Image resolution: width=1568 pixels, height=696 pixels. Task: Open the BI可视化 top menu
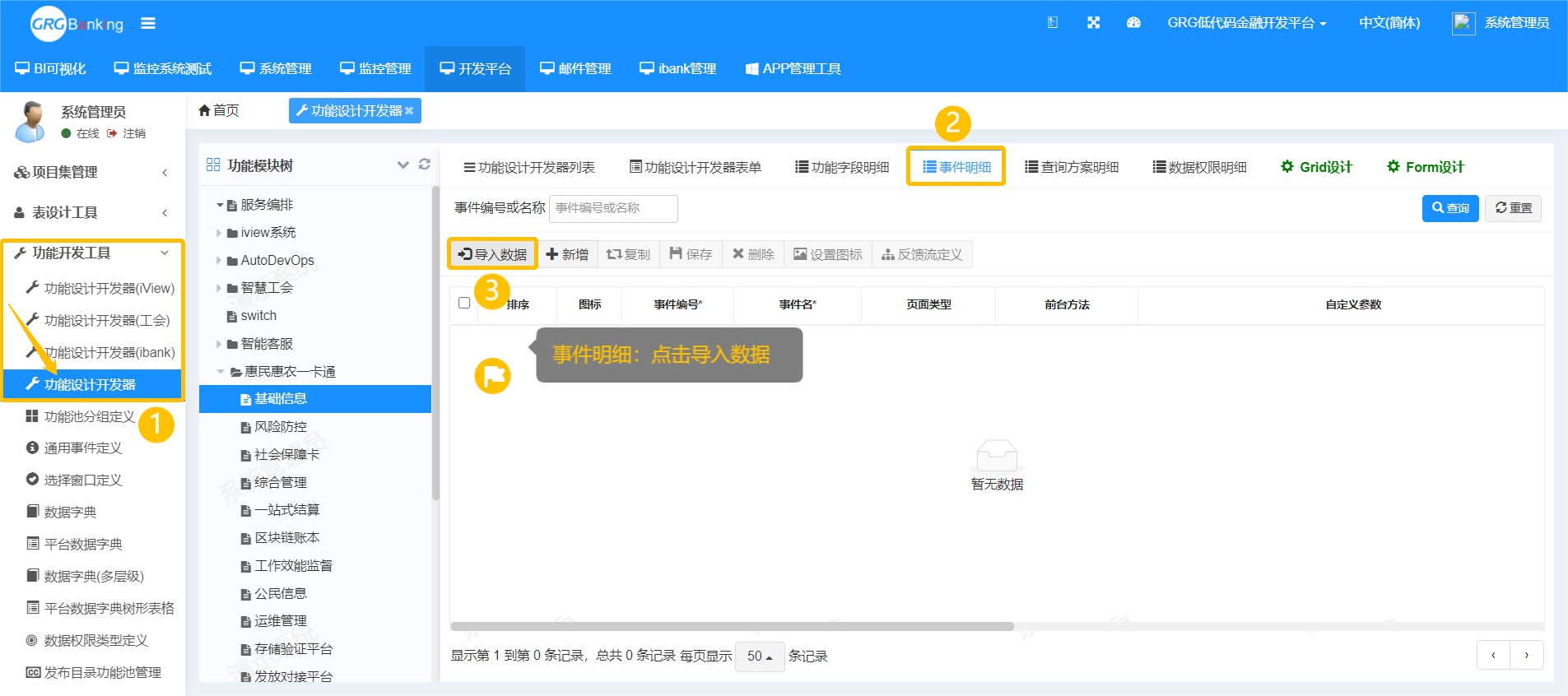(x=50, y=68)
